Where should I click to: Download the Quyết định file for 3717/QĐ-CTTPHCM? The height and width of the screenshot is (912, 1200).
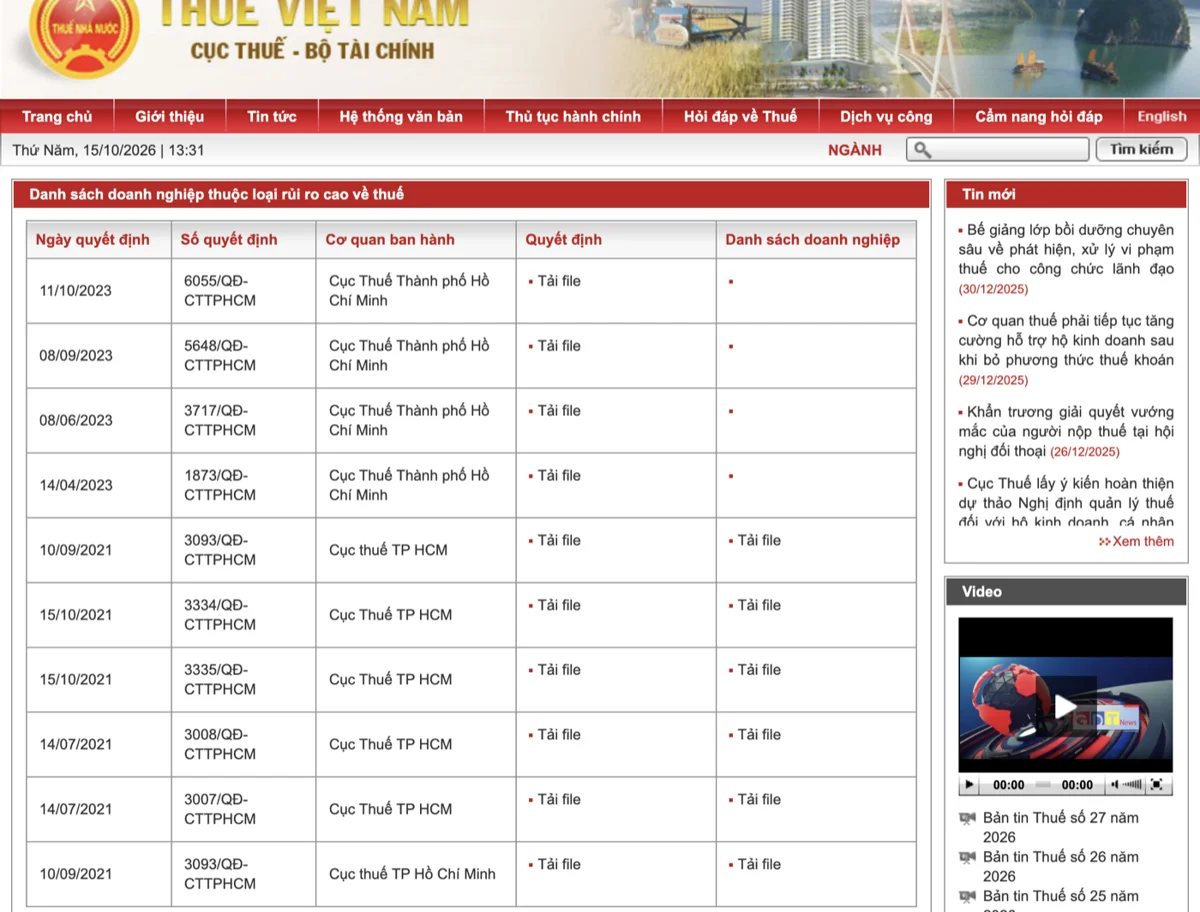click(558, 411)
